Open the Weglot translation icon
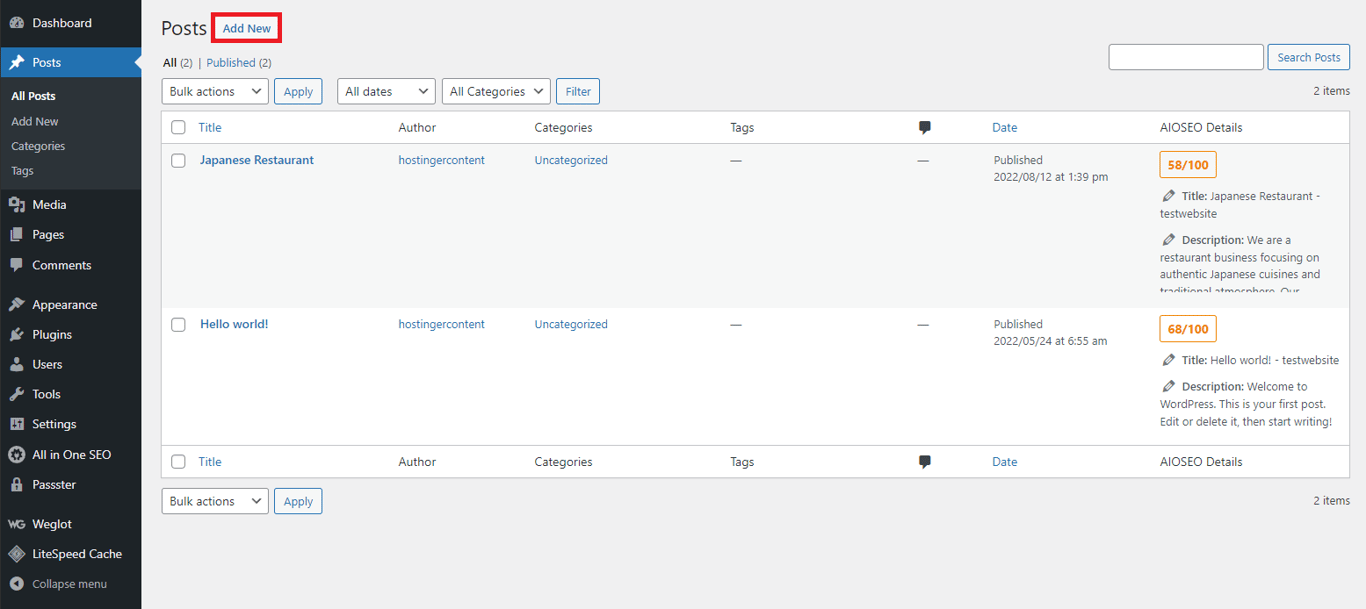Viewport: 1366px width, 609px height. tap(16, 523)
